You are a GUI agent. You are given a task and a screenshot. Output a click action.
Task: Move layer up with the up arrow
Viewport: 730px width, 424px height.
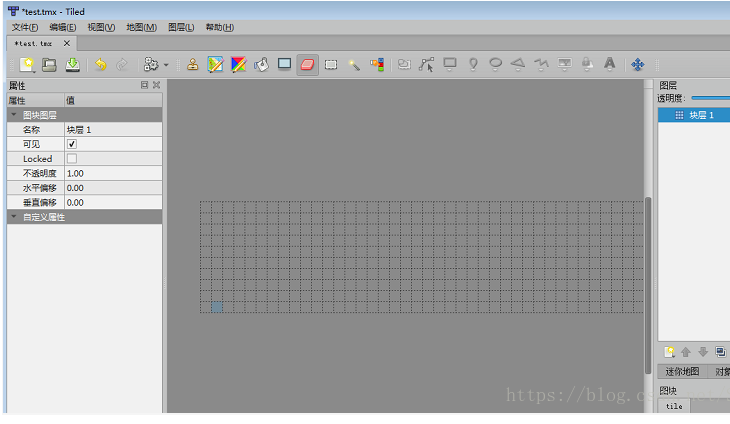(x=686, y=352)
